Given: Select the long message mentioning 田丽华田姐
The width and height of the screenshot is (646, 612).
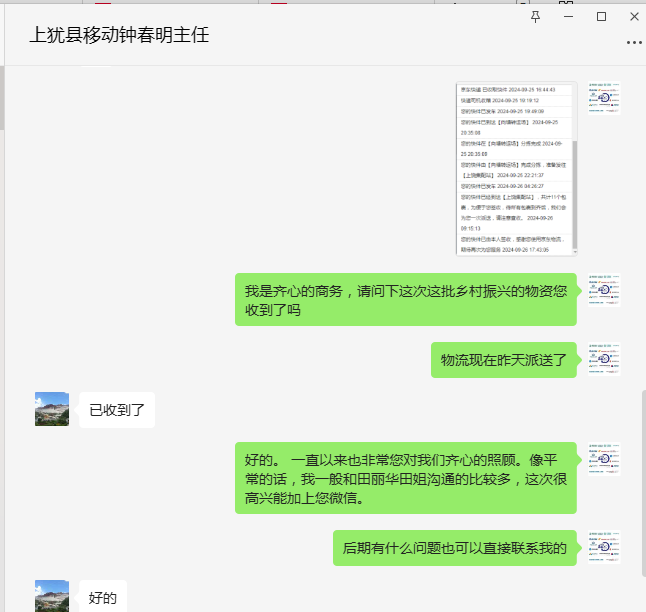Looking at the screenshot, I should coord(406,478).
